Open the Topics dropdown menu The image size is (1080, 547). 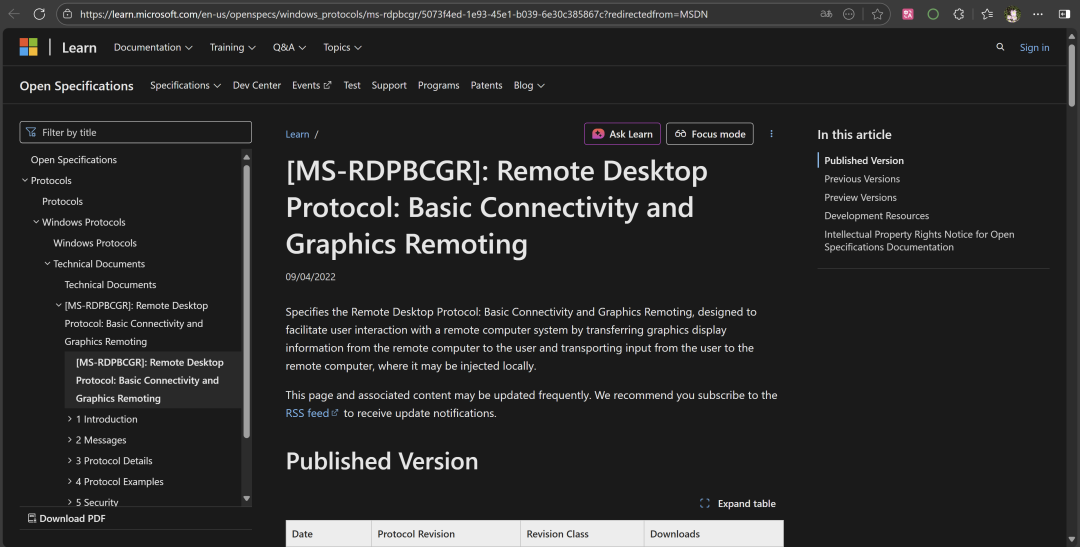[342, 47]
